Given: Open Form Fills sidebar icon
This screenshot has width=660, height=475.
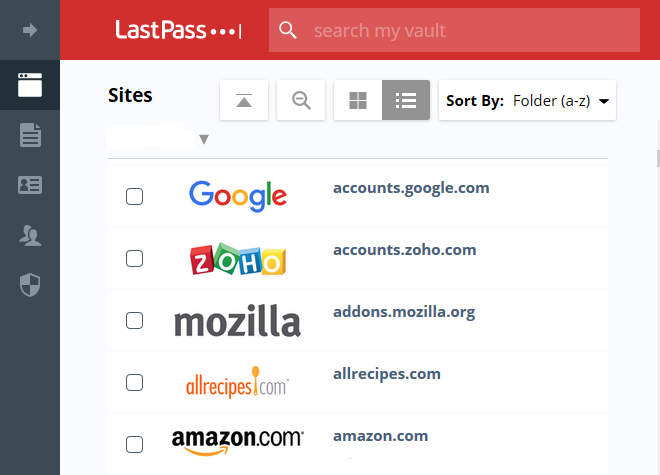Looking at the screenshot, I should click(30, 185).
